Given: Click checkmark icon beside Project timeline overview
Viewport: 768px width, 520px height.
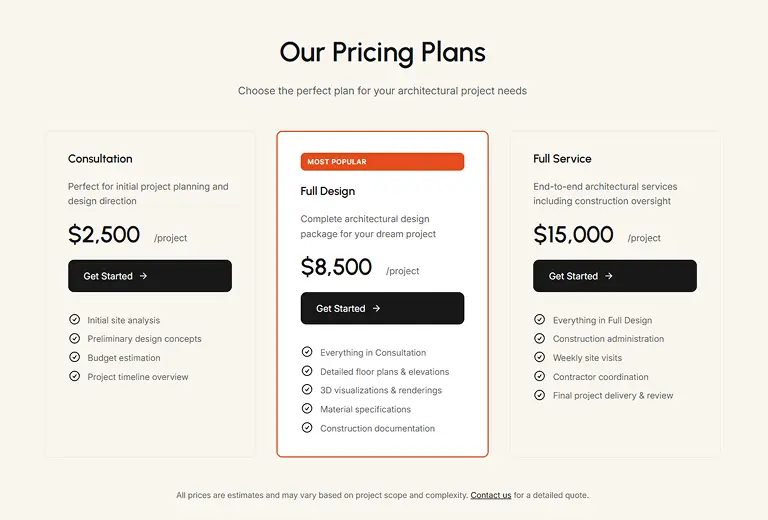Looking at the screenshot, I should point(74,376).
